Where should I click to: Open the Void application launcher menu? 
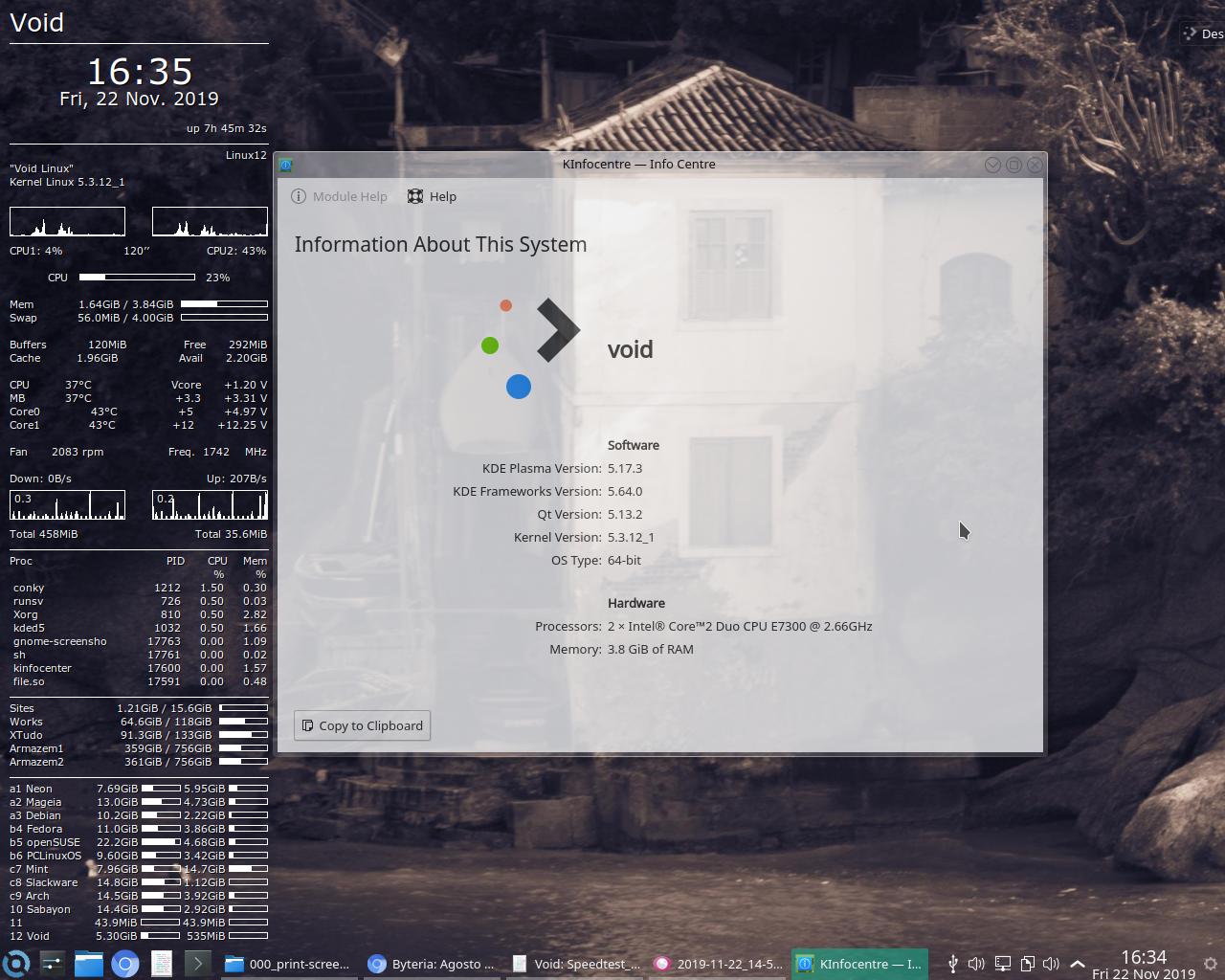click(x=15, y=964)
